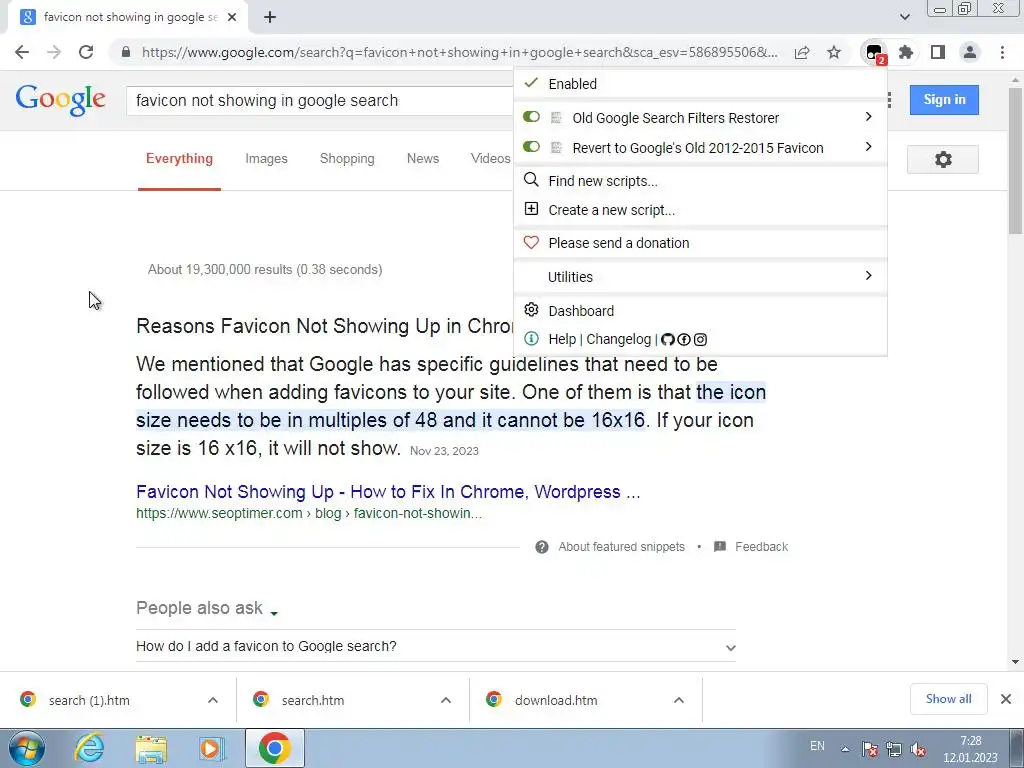Viewport: 1024px width, 768px height.
Task: Click into the Google search box
Action: click(x=320, y=101)
